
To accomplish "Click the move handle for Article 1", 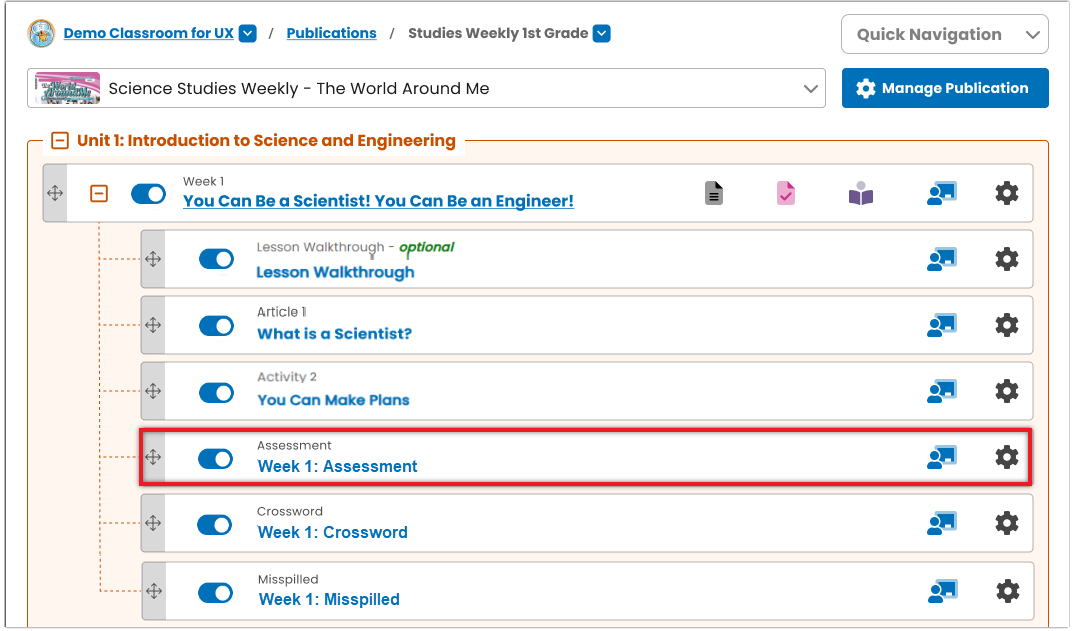I will [x=153, y=325].
